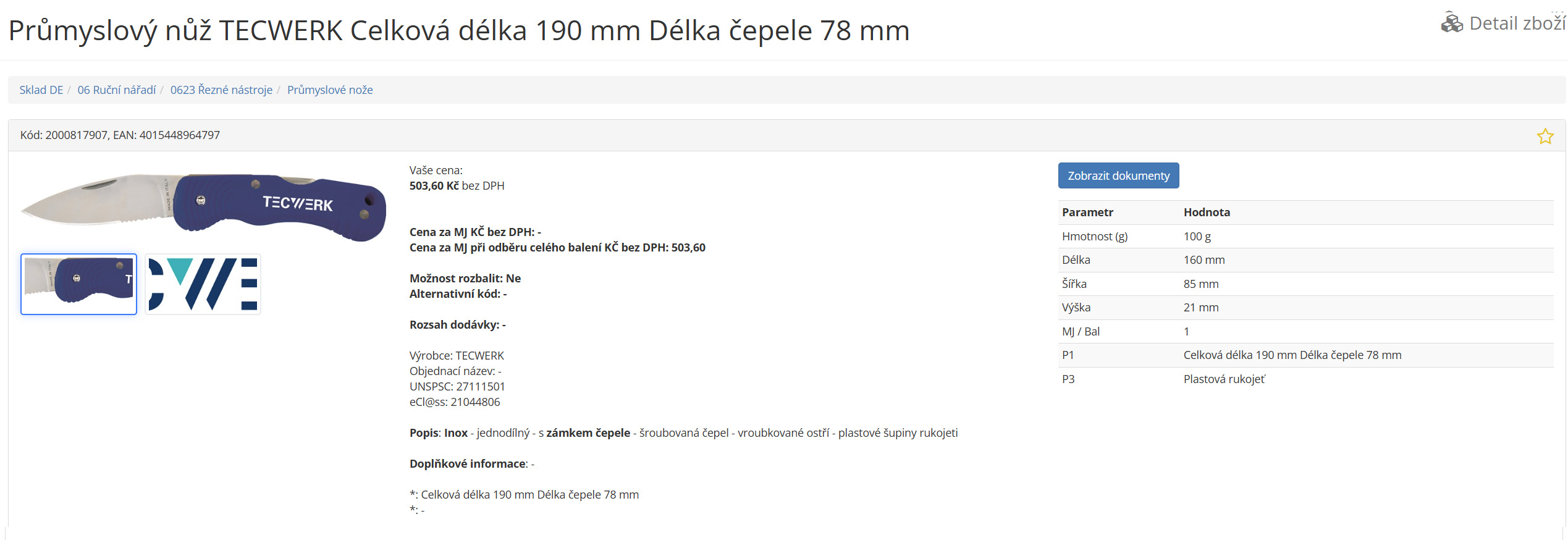Select the TECWERK logo thumbnail

[x=203, y=284]
